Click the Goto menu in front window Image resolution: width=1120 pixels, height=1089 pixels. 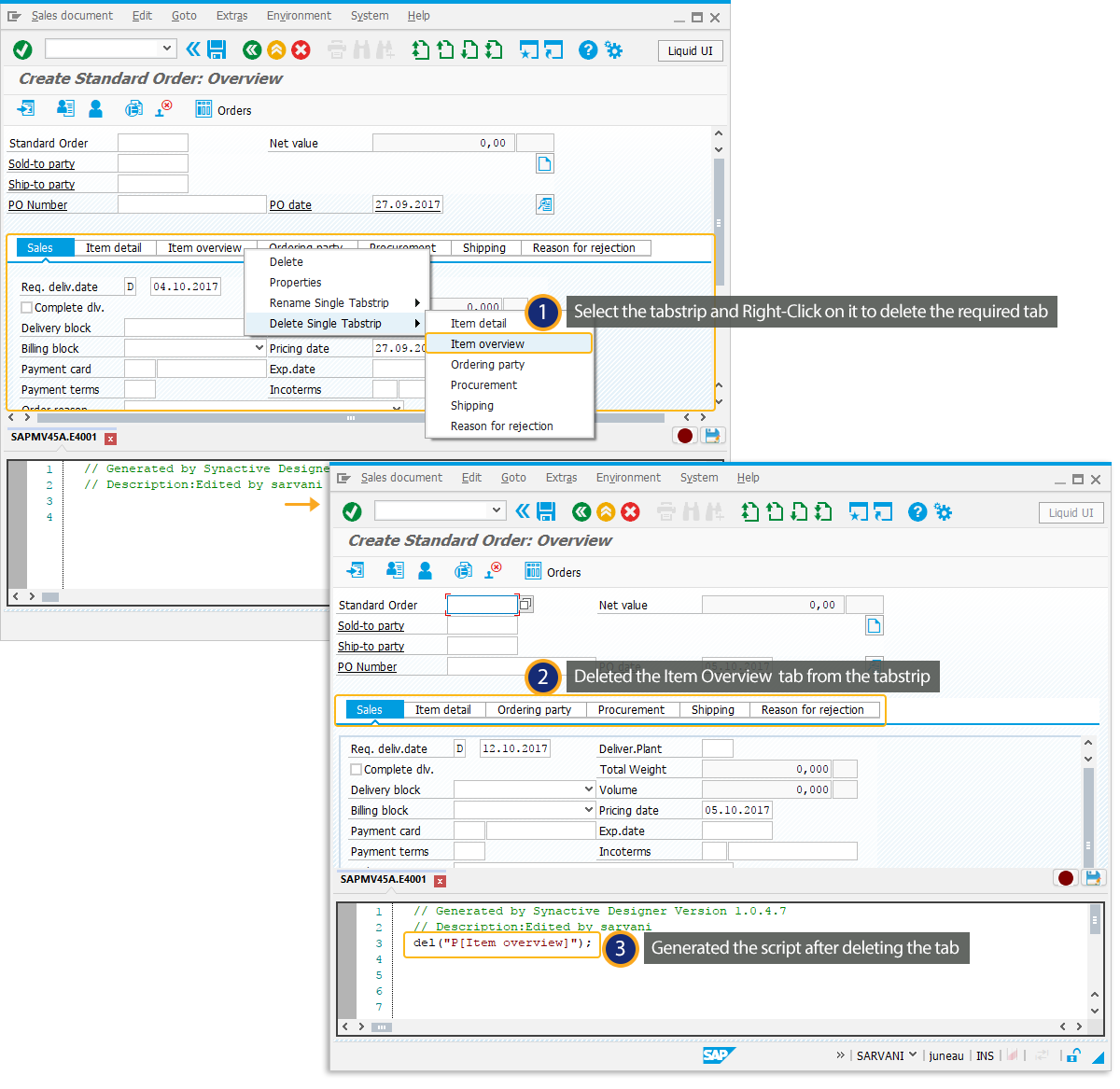[513, 477]
